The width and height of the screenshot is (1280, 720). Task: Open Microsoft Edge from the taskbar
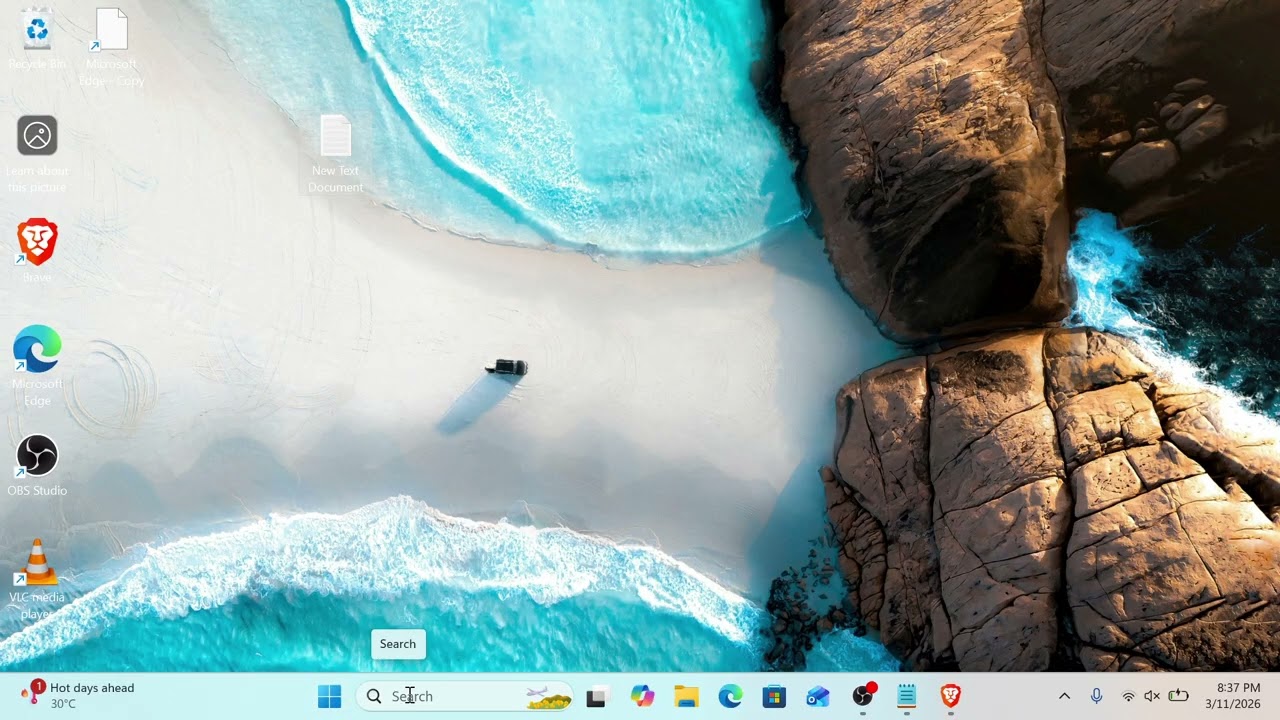(730, 696)
